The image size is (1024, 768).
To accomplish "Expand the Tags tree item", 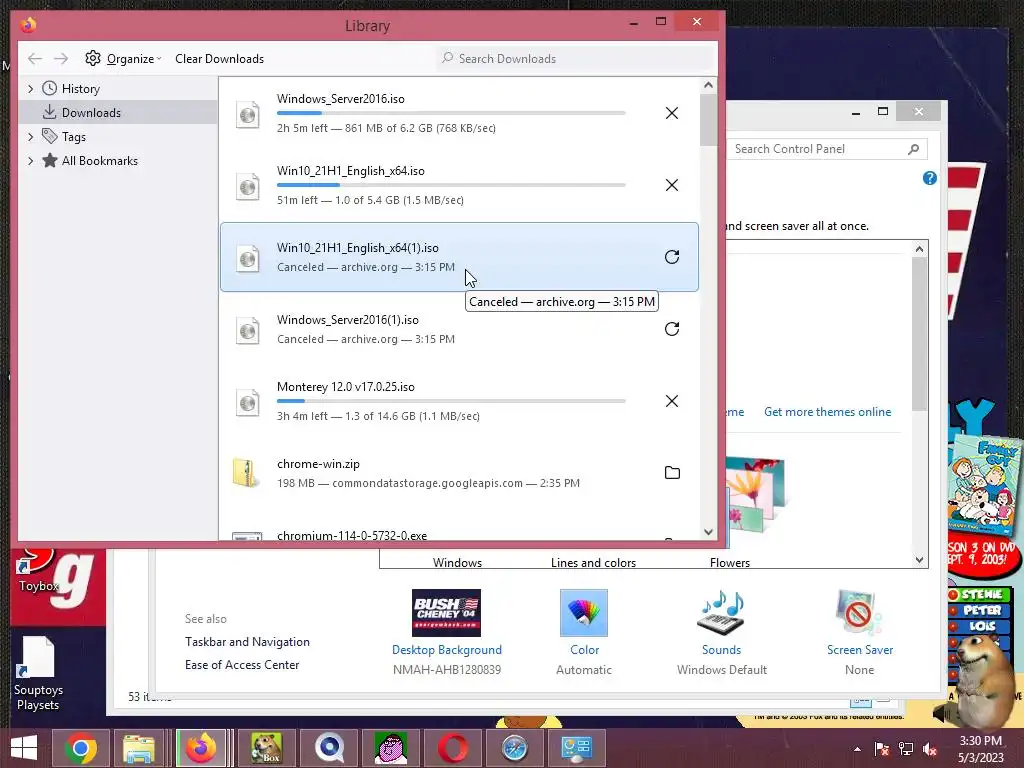I will (x=30, y=136).
